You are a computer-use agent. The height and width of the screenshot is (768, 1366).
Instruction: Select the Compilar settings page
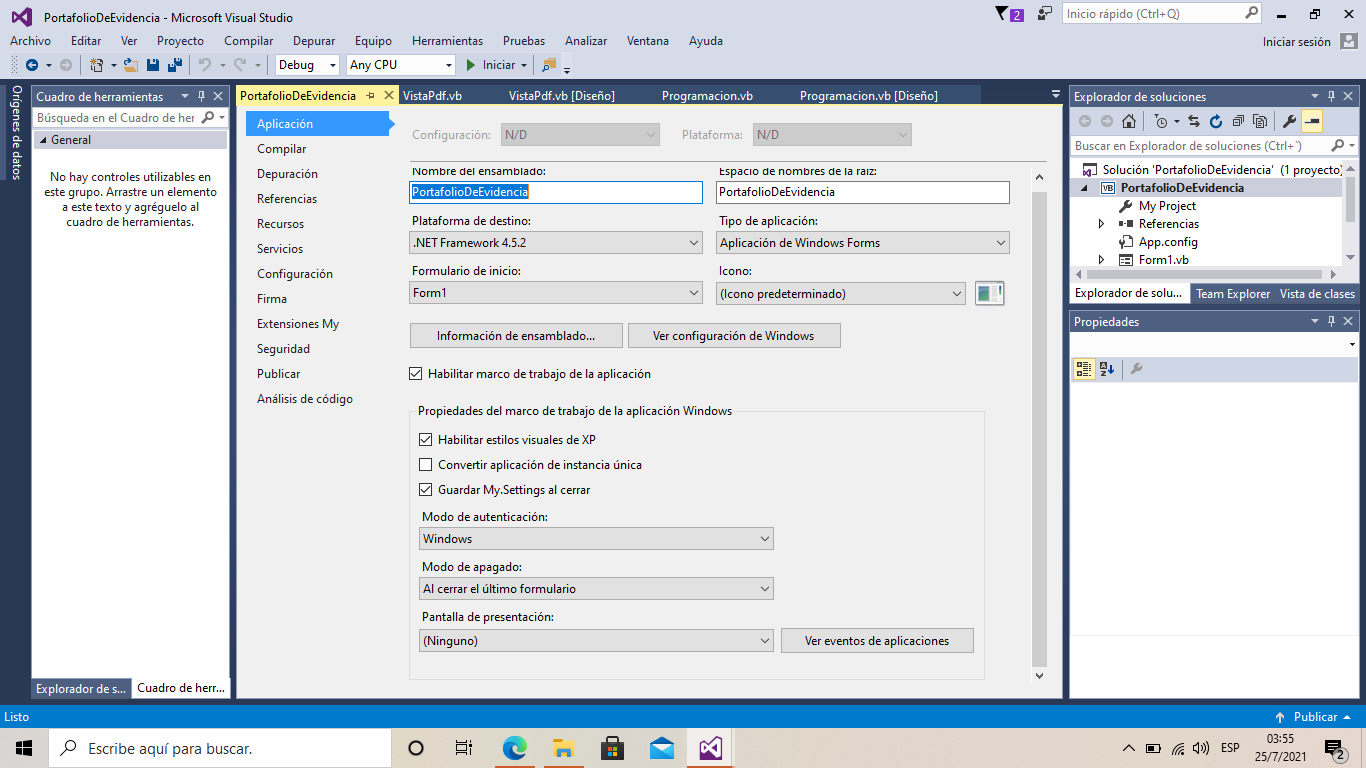click(282, 149)
